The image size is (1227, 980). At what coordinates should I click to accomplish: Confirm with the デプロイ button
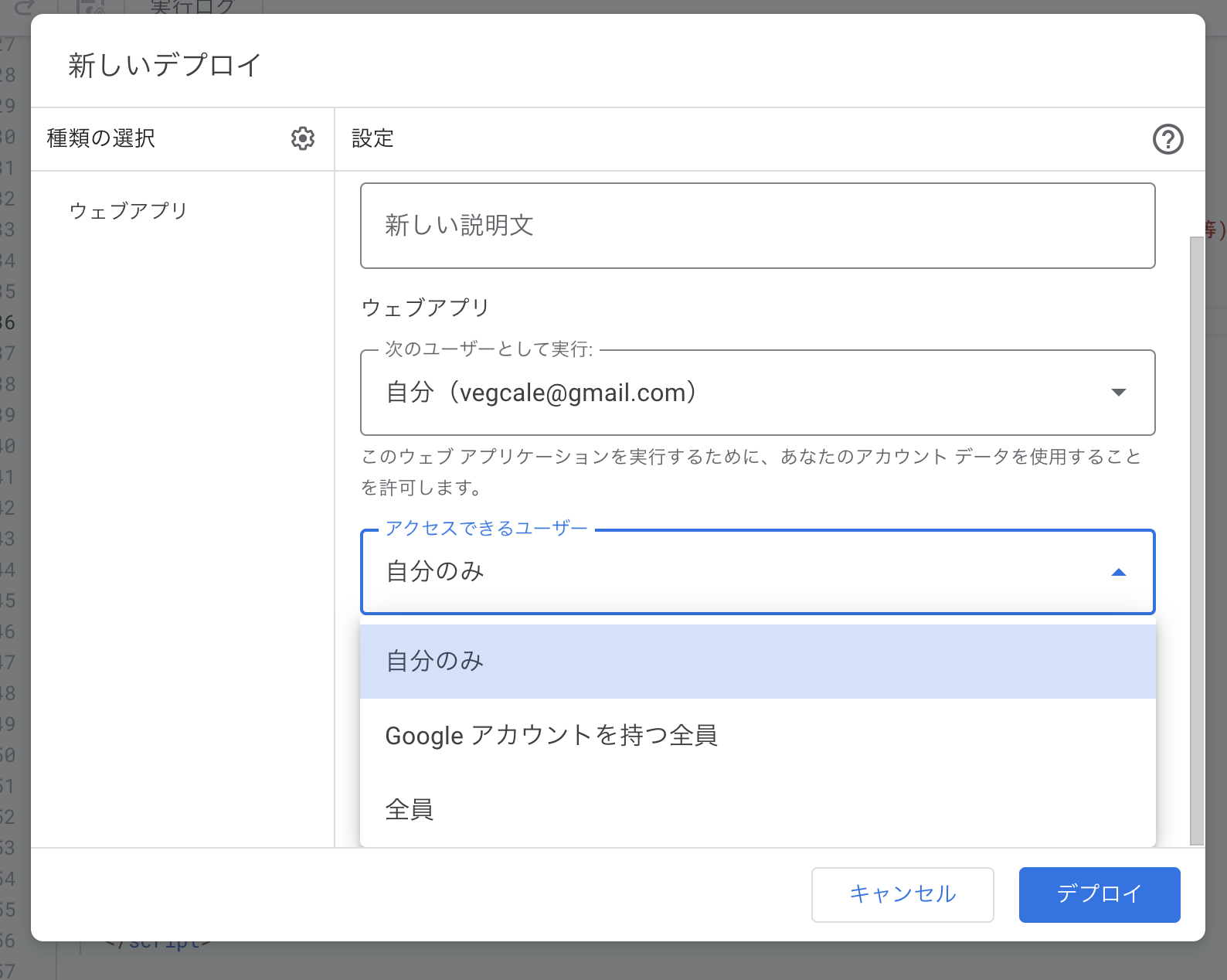pos(1100,894)
